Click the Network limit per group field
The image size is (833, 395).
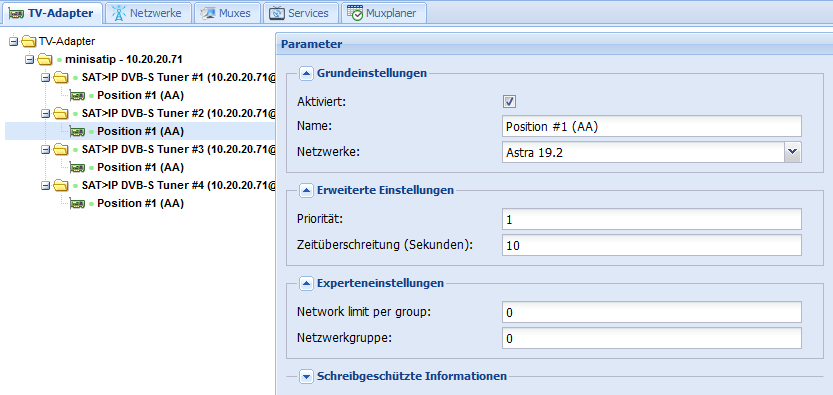point(652,313)
